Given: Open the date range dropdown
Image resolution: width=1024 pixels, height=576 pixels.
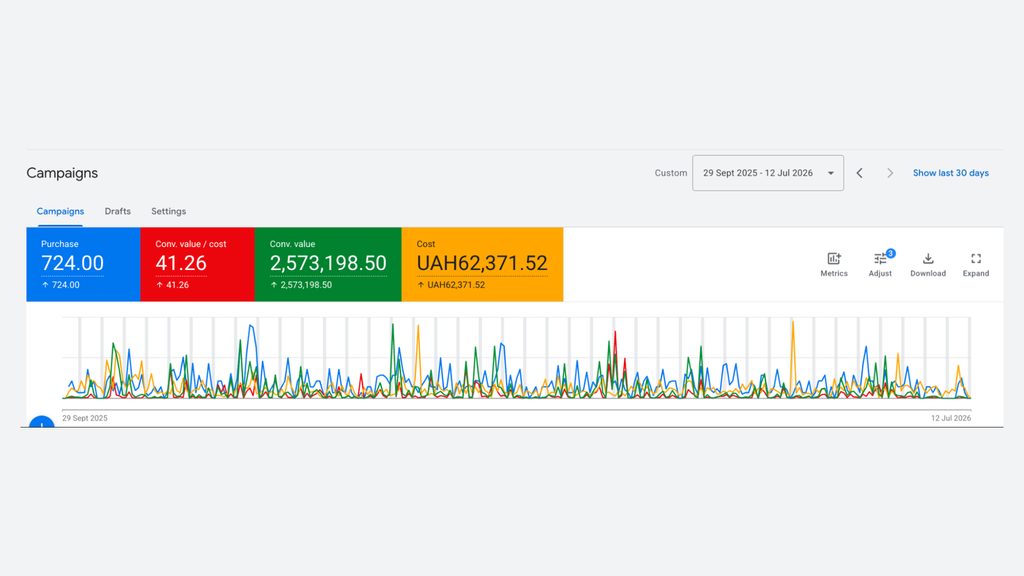Looking at the screenshot, I should point(768,173).
